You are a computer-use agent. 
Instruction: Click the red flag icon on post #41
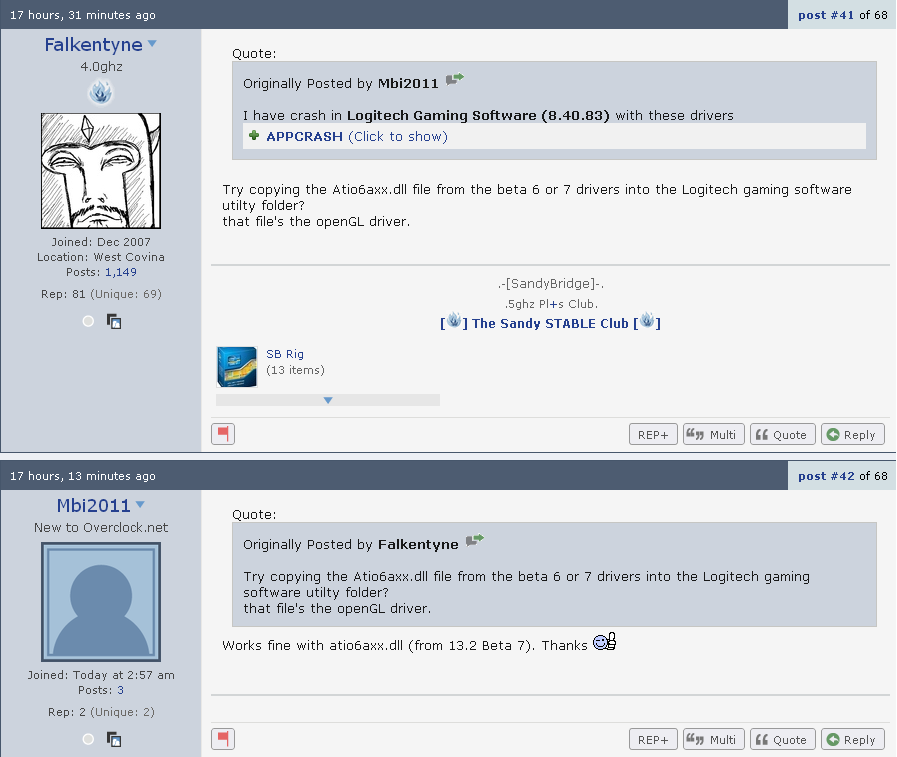pyautogui.click(x=223, y=434)
